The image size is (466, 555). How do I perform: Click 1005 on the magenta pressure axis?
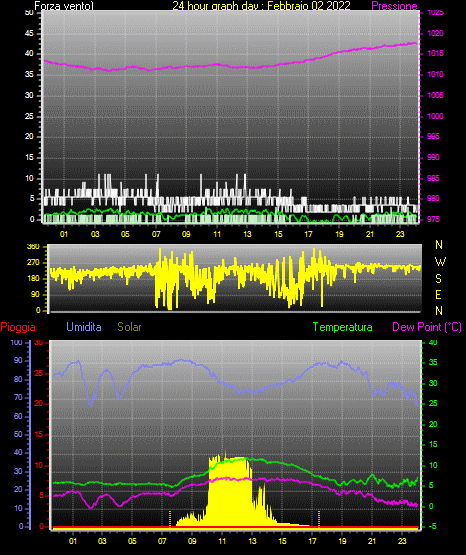coord(435,95)
